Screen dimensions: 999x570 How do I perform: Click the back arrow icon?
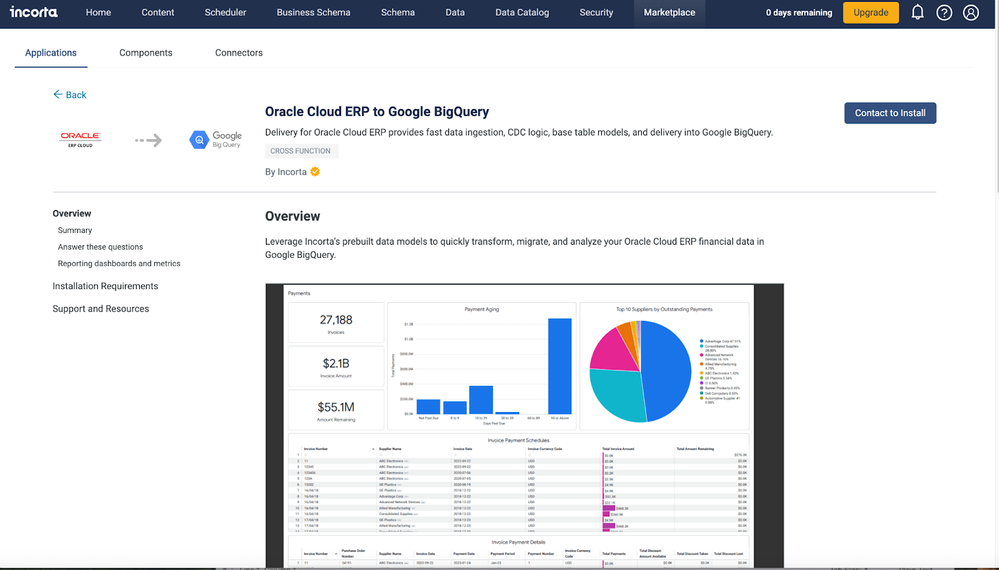click(57, 94)
